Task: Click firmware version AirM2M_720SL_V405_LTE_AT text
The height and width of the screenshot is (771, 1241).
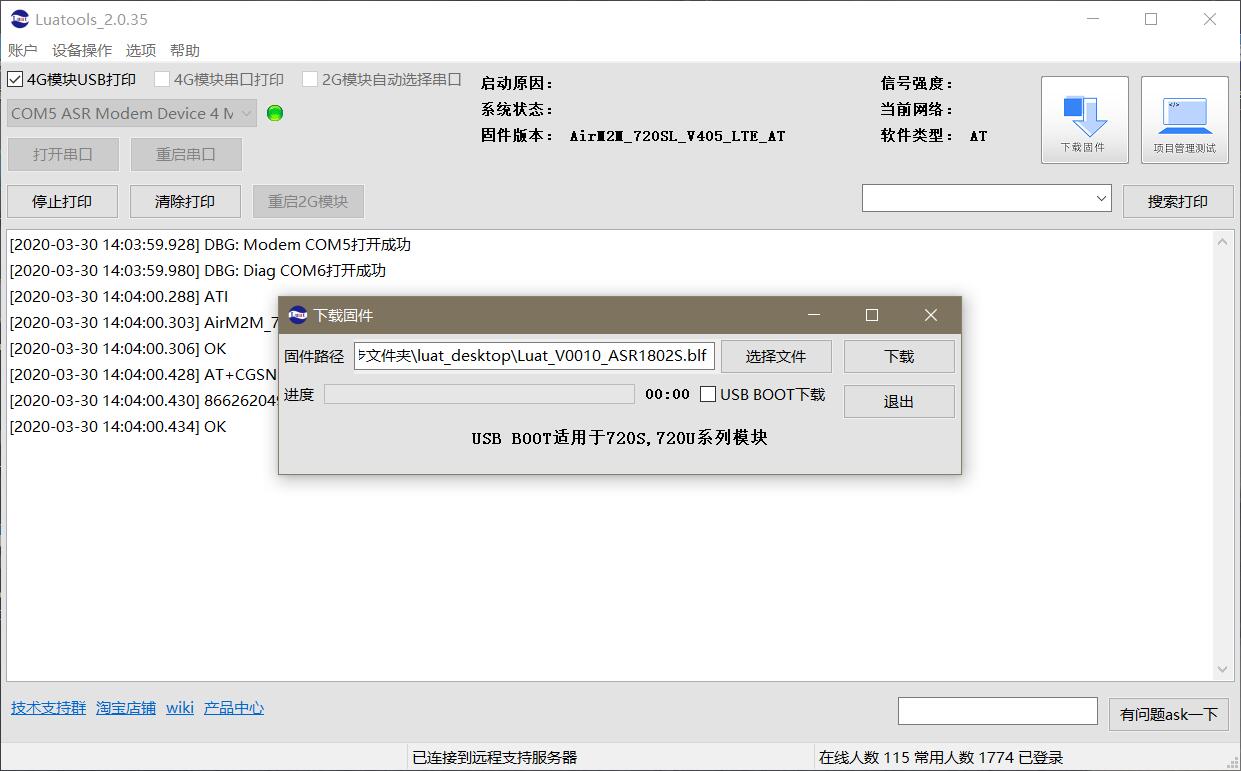Action: coord(677,136)
